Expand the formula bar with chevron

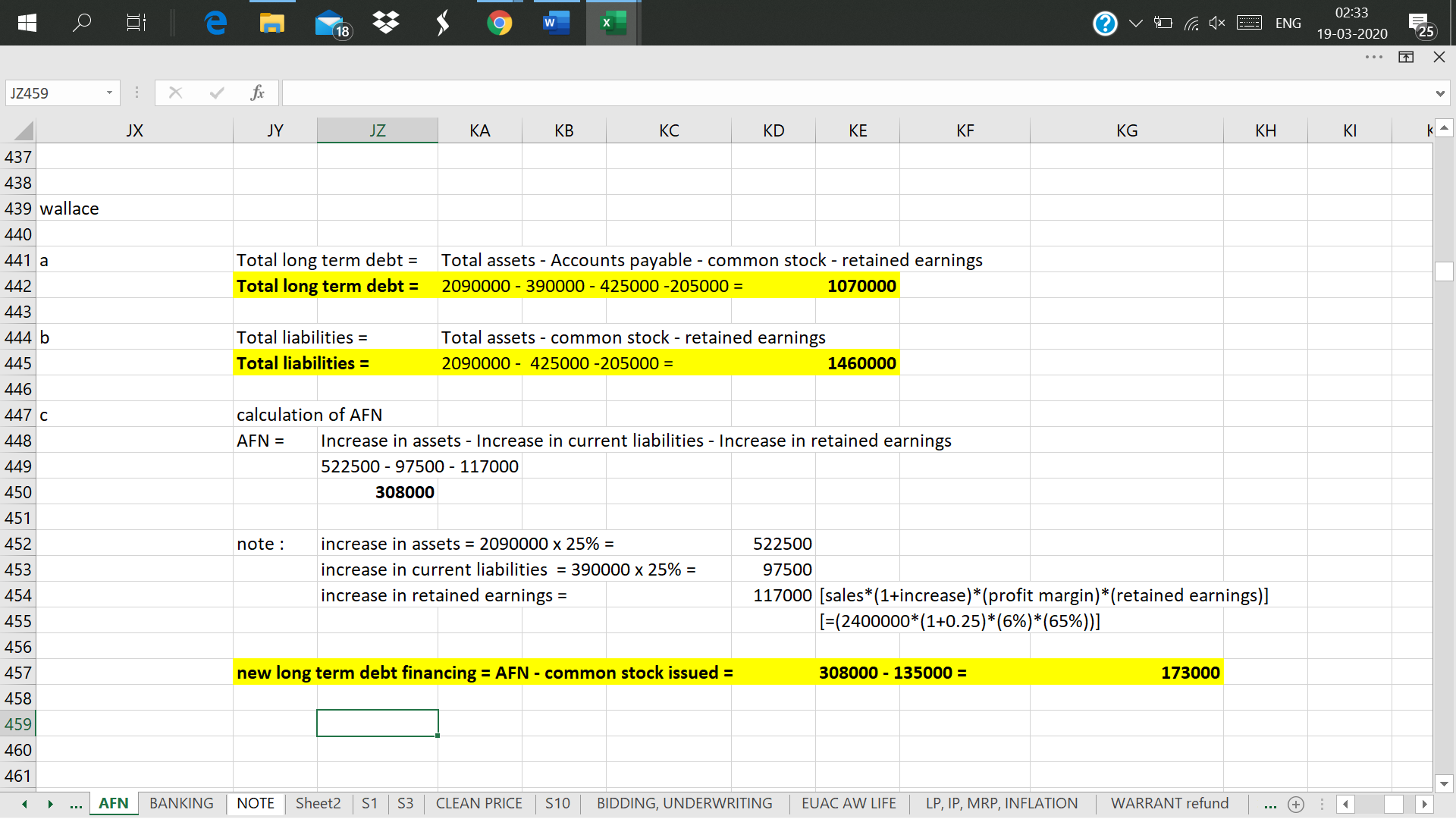tap(1439, 93)
